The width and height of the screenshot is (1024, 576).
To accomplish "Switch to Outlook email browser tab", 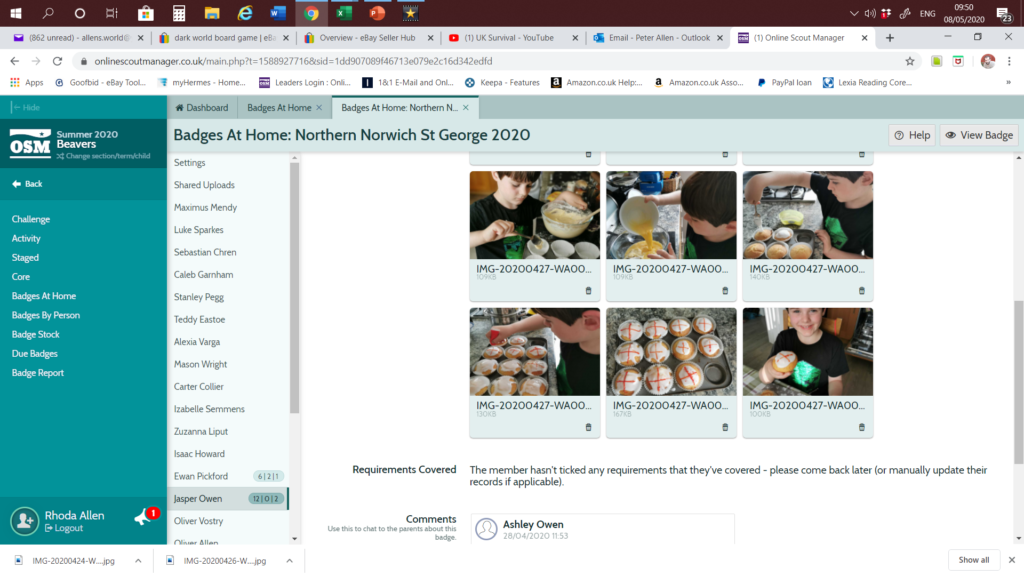I will coord(659,38).
